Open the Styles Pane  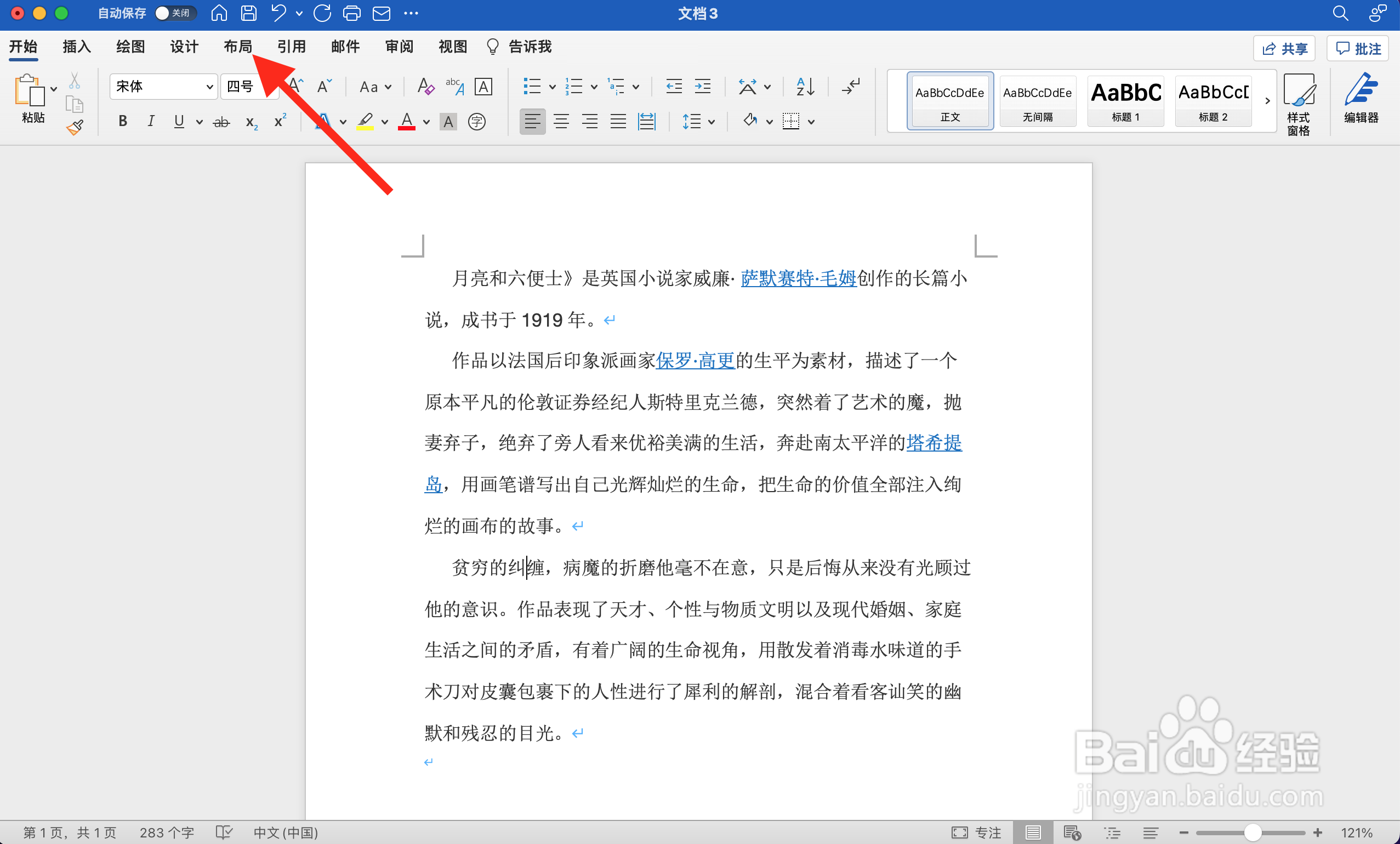[1299, 105]
